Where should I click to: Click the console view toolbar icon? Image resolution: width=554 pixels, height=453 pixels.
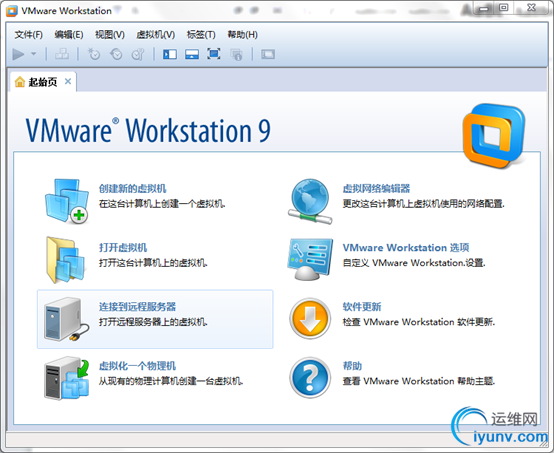coord(268,54)
